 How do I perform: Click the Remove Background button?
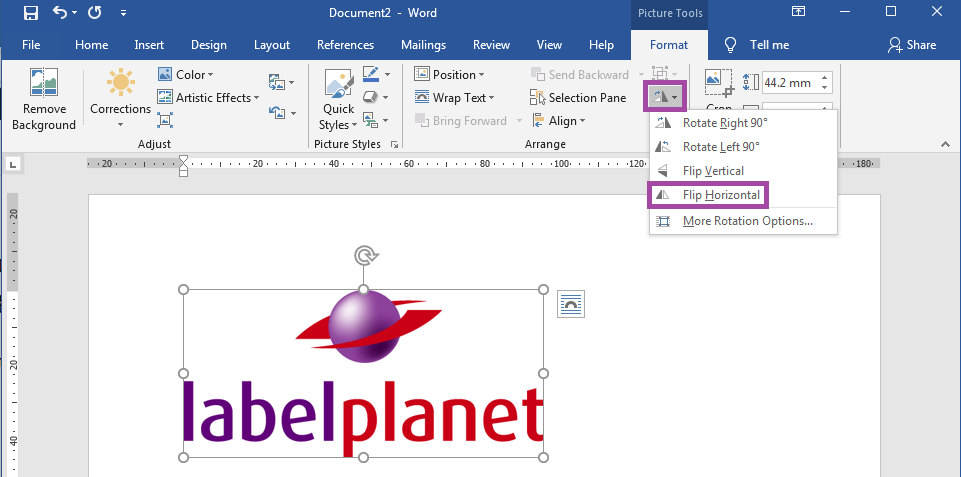coord(44,99)
